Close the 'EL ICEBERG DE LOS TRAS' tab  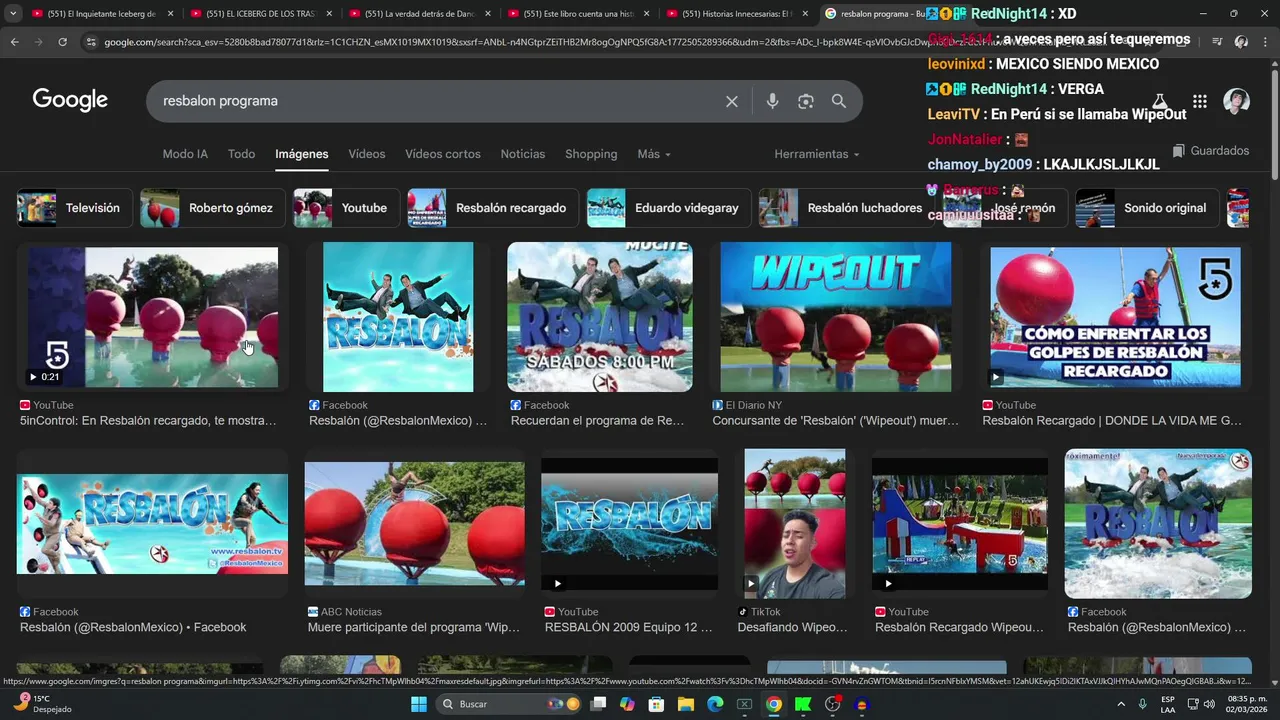[x=329, y=14]
